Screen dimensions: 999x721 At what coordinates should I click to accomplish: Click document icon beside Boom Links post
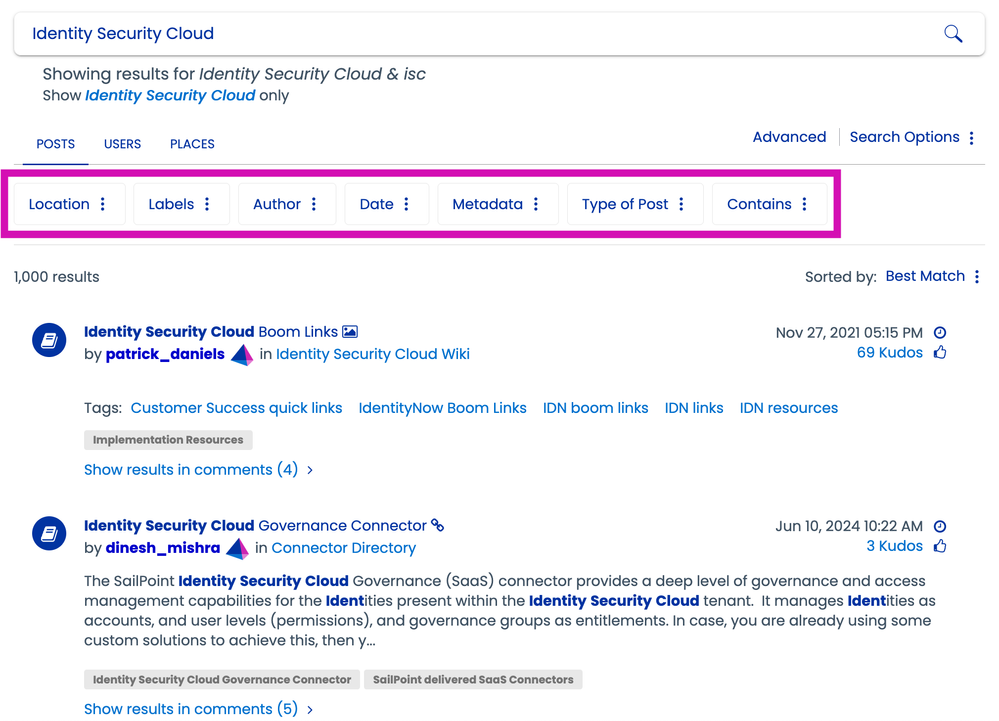(49, 341)
